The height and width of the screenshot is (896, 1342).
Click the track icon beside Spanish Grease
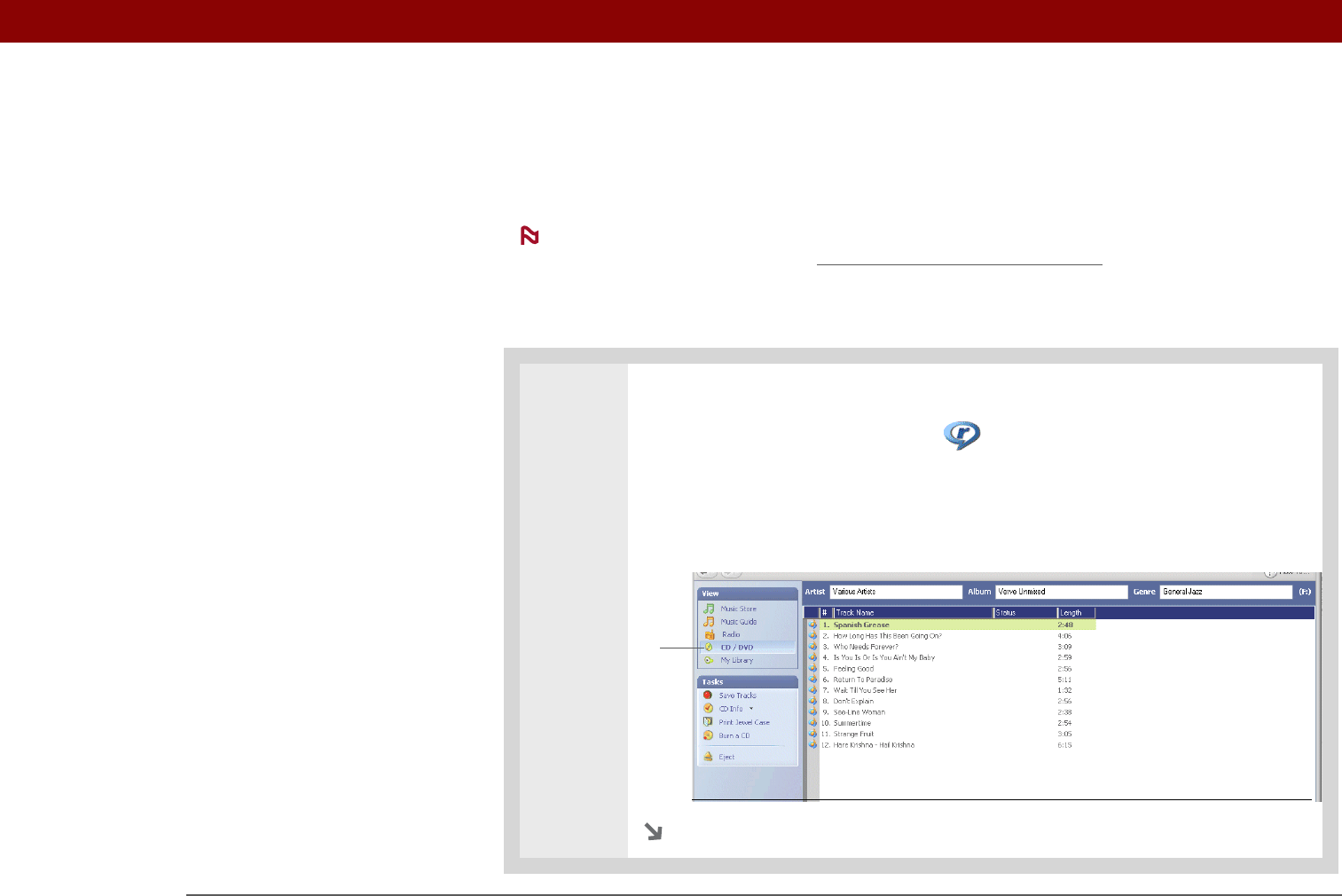point(812,625)
